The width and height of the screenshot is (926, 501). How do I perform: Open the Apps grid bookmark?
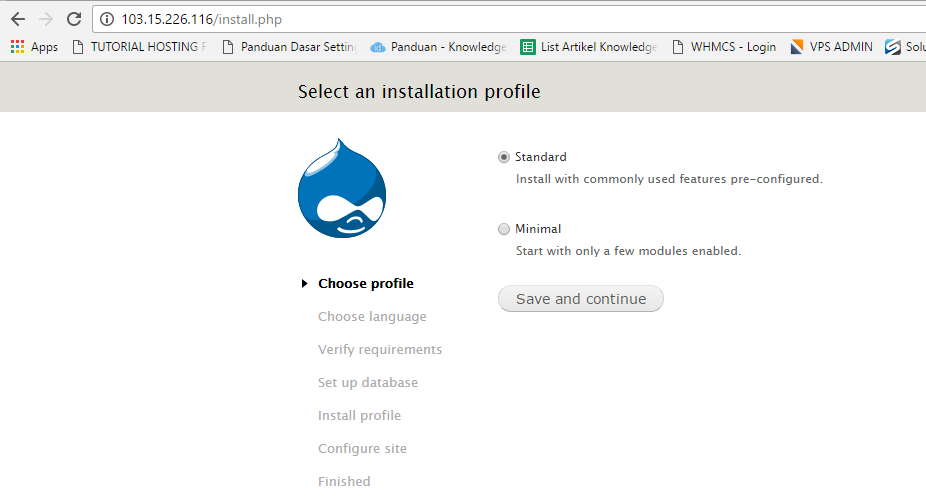34,47
